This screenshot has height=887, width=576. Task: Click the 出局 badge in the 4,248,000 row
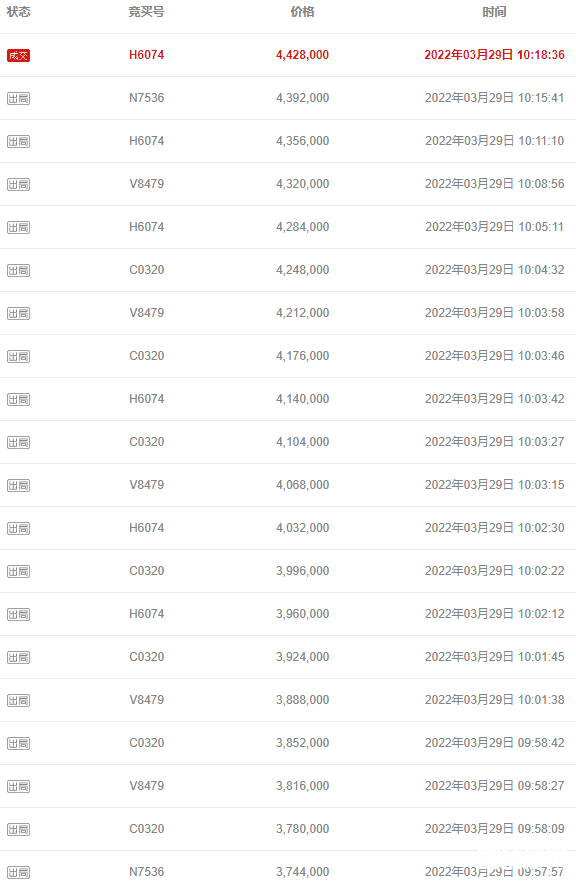(x=18, y=270)
